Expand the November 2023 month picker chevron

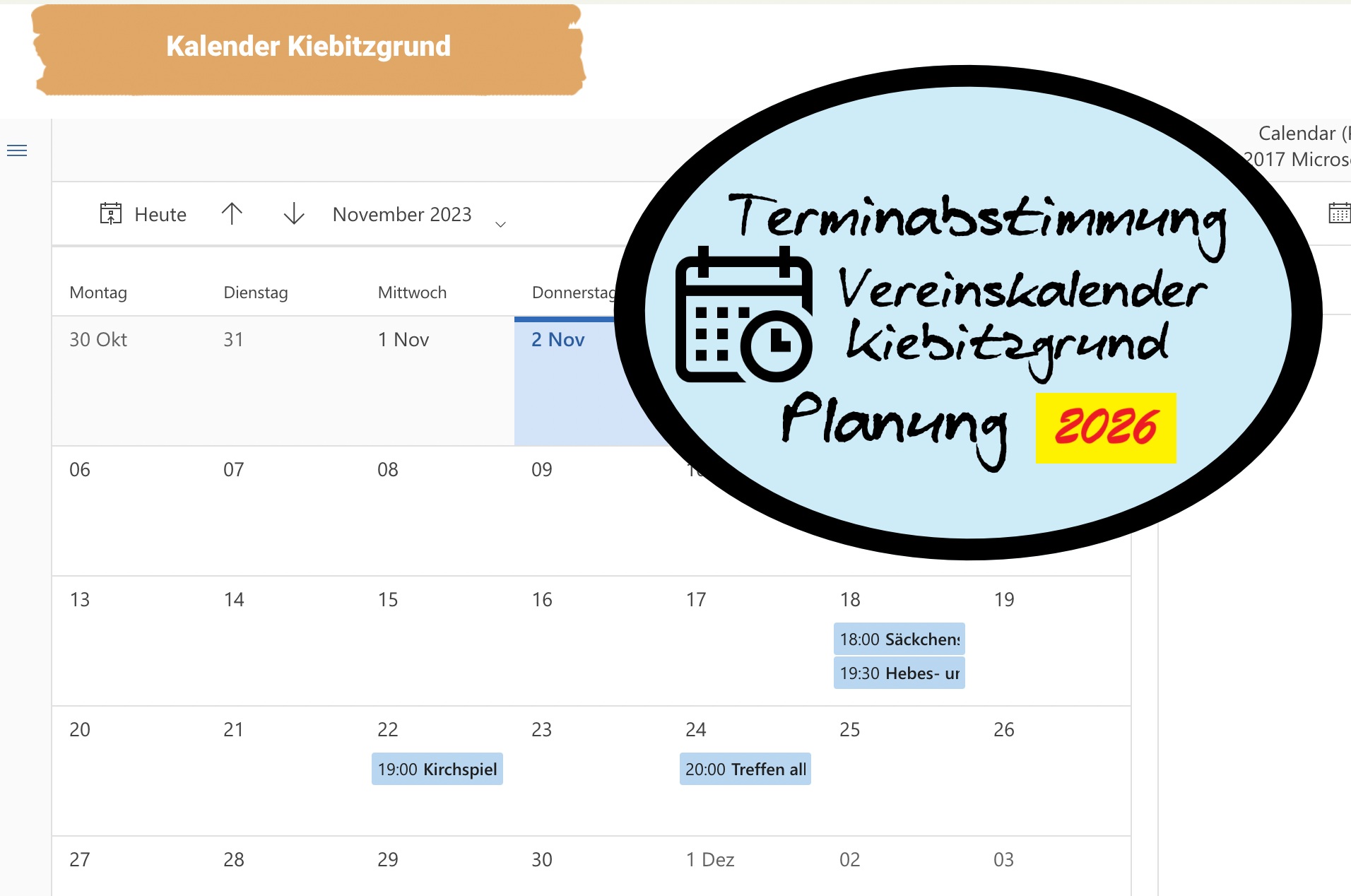[x=500, y=224]
